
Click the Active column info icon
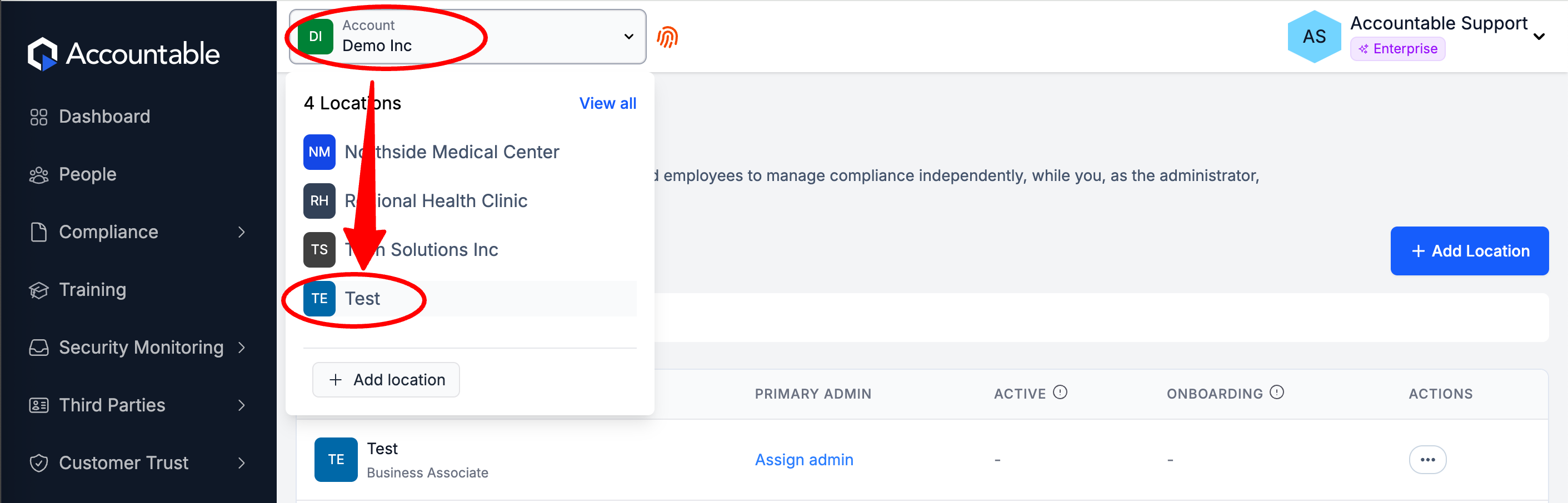pyautogui.click(x=1060, y=393)
